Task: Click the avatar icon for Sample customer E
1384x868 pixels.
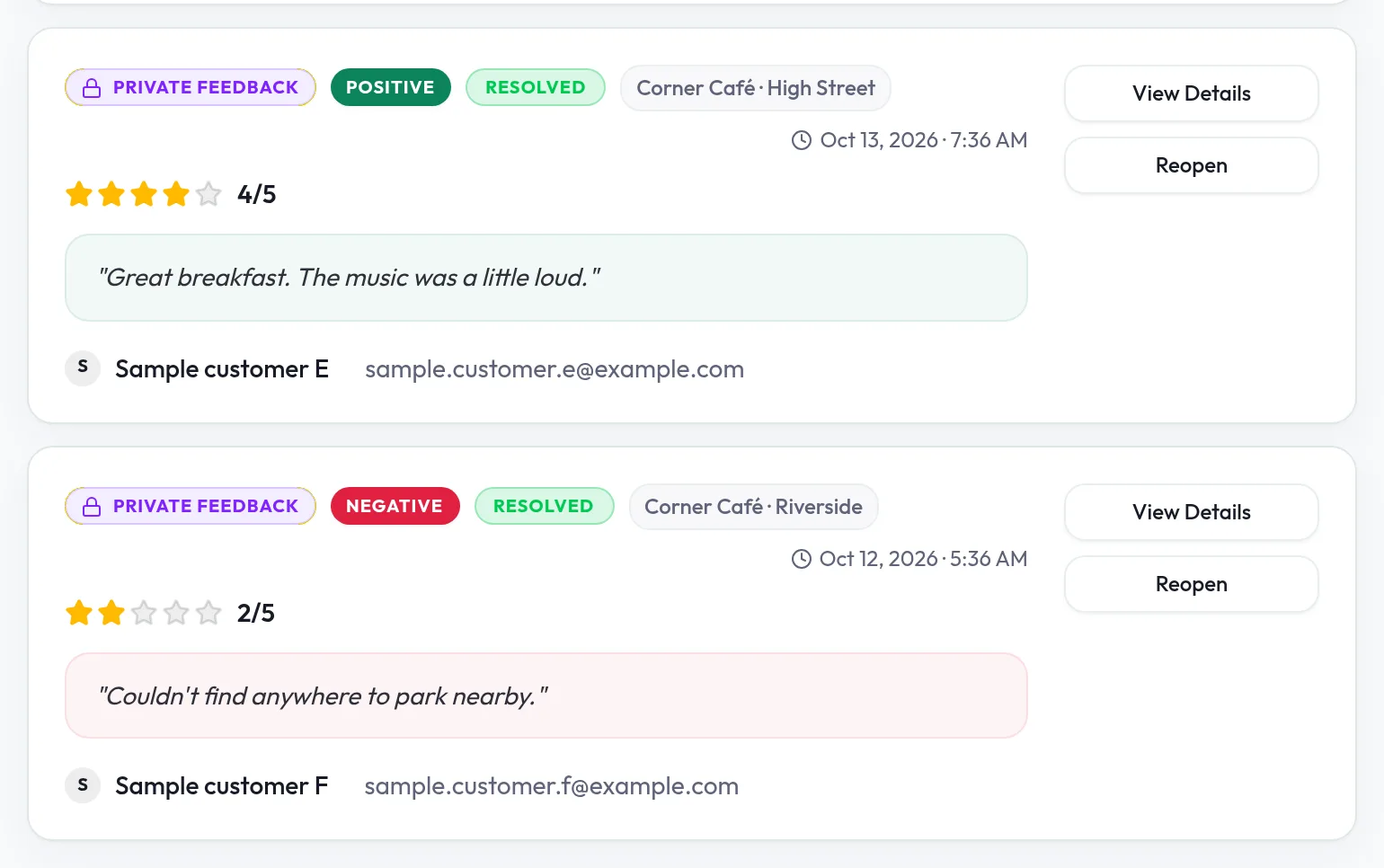Action: (x=83, y=368)
